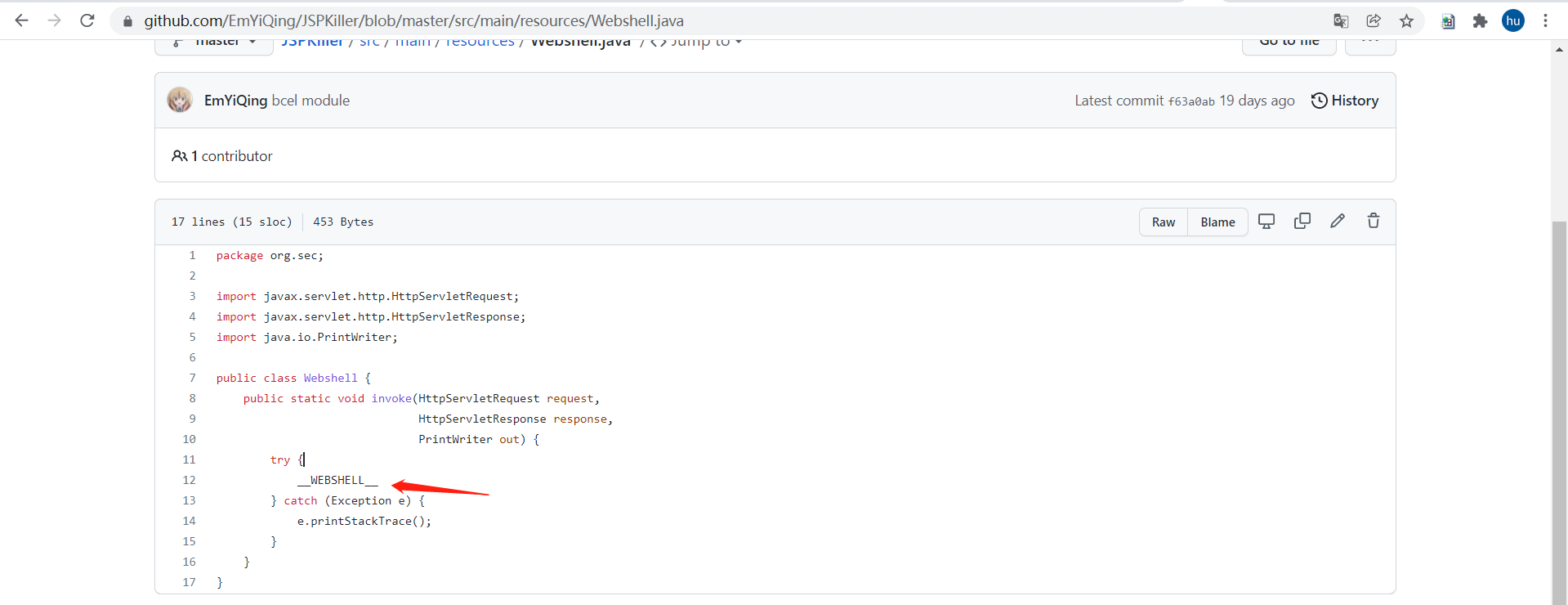The height and width of the screenshot is (605, 1568).
Task: Edit this file with the pencil icon
Action: 1338,222
